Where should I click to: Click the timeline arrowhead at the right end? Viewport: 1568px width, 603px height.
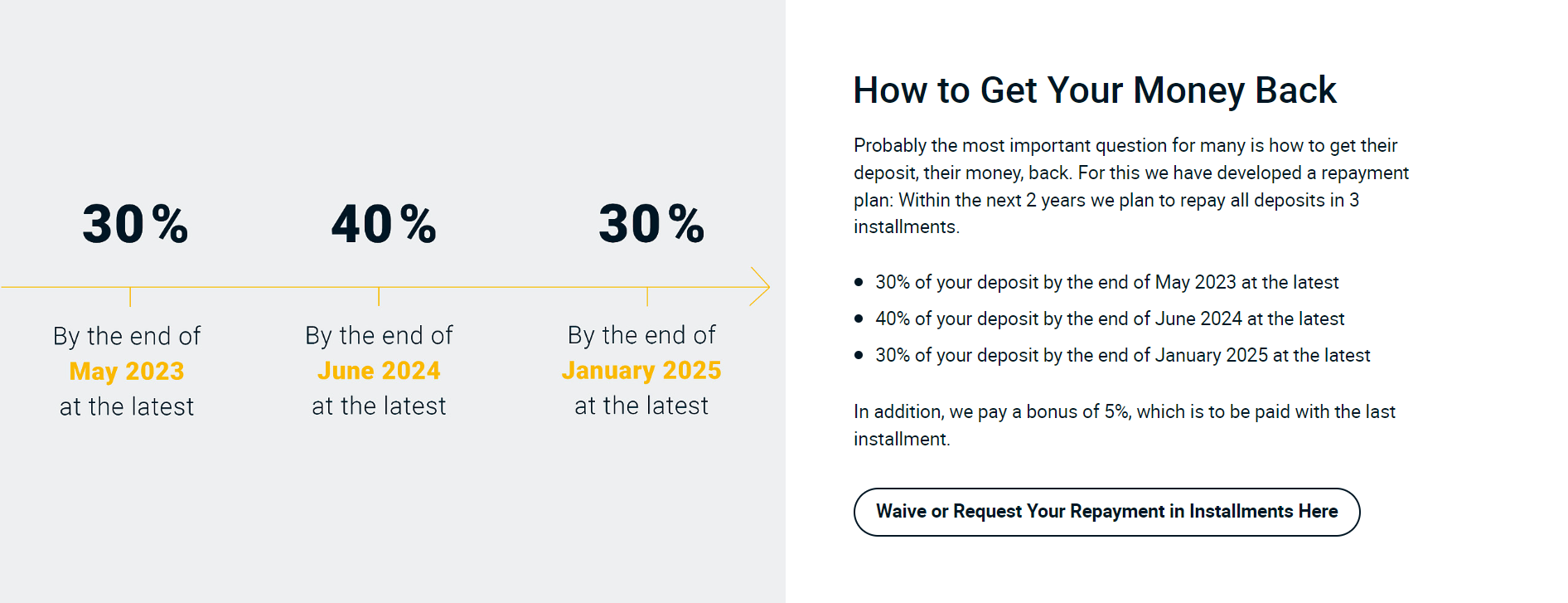tap(760, 287)
